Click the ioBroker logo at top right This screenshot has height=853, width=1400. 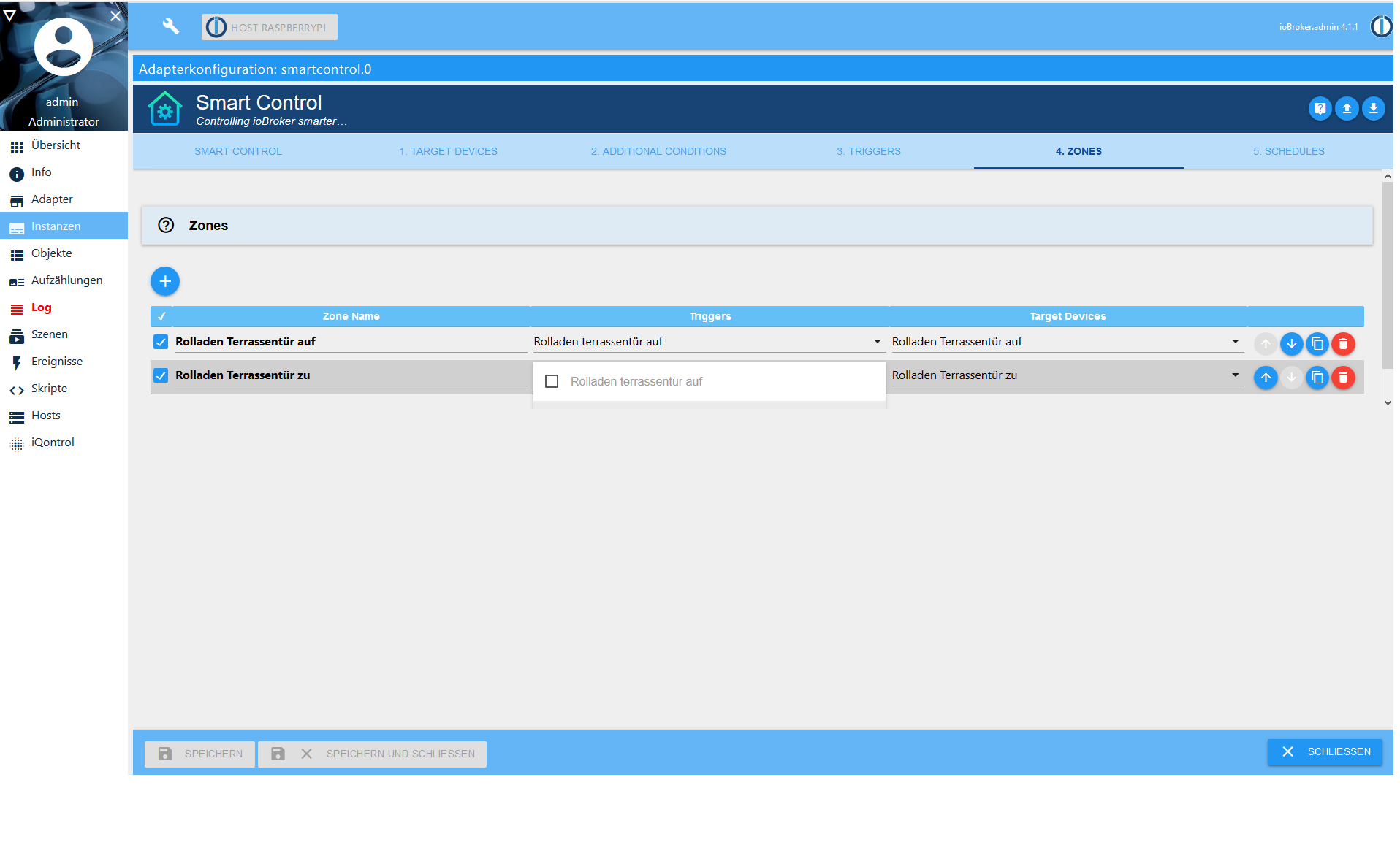click(1381, 26)
